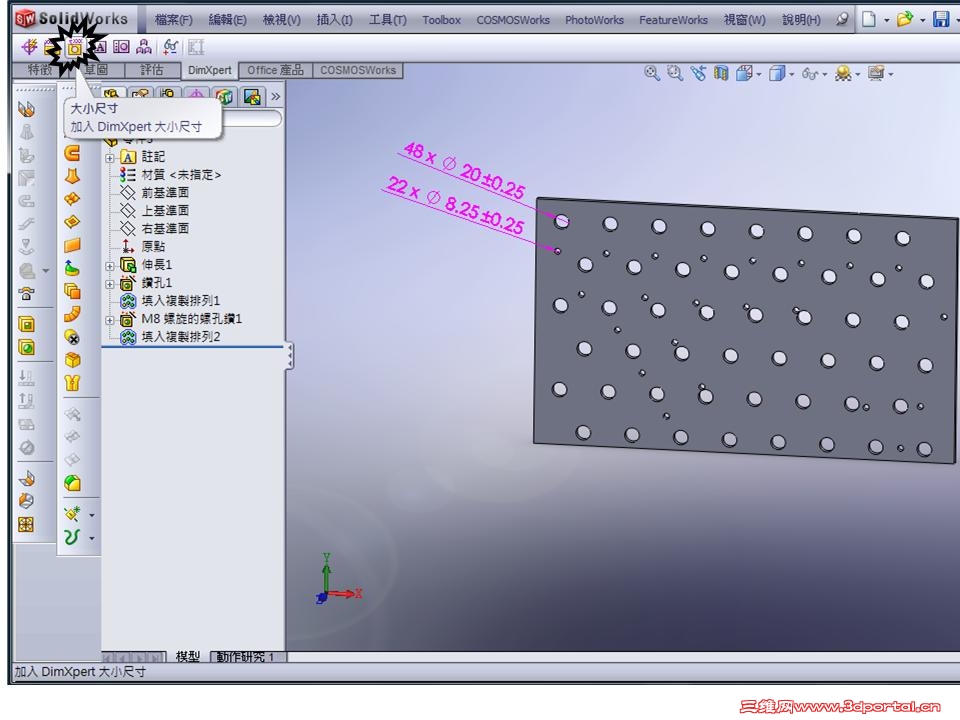Open the COSMOSWorks menu in menu bar
This screenshot has width=960, height=720.
[513, 20]
